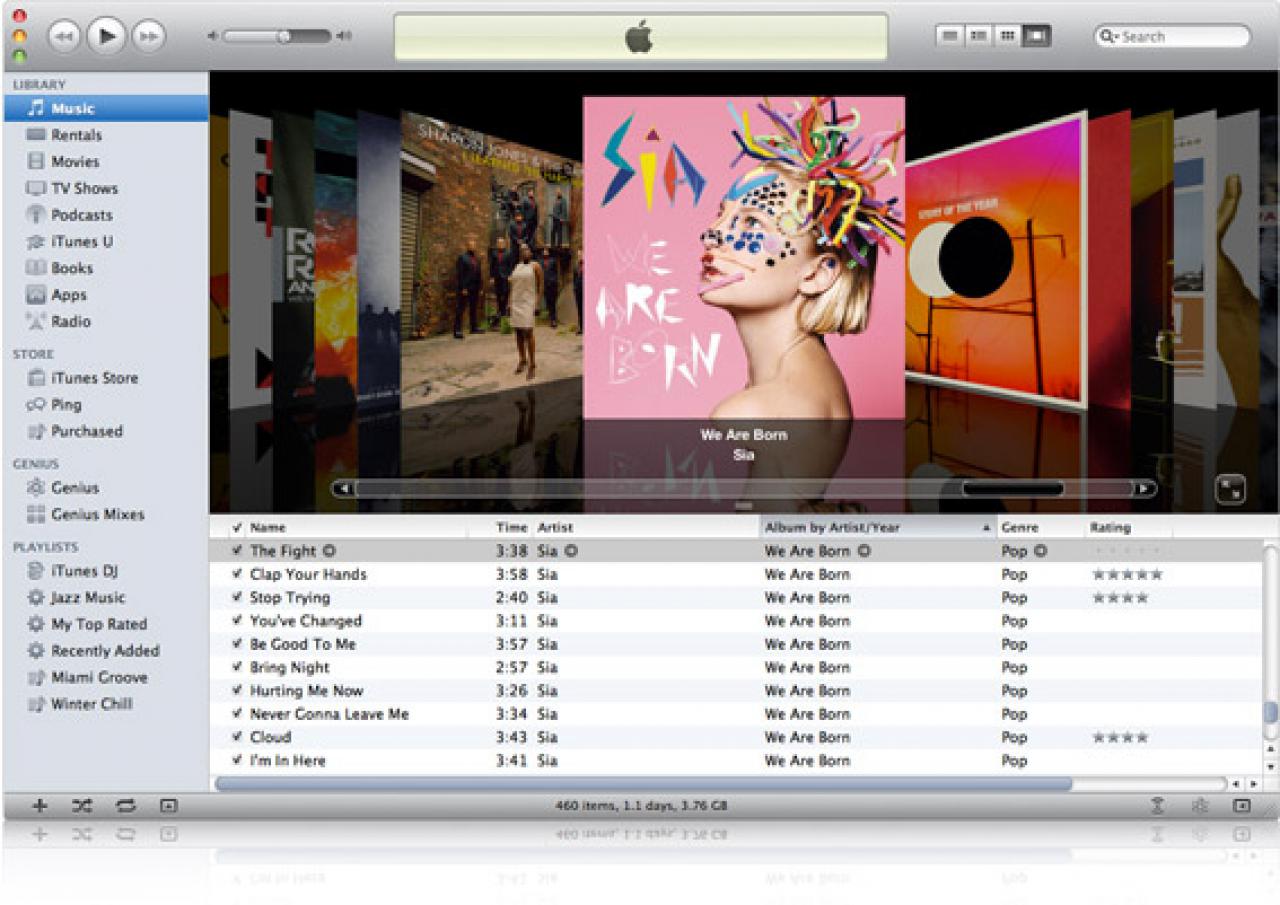Viewport: 1280px width, 905px height.
Task: Uncheck the song Be Good To Me
Action: point(237,644)
